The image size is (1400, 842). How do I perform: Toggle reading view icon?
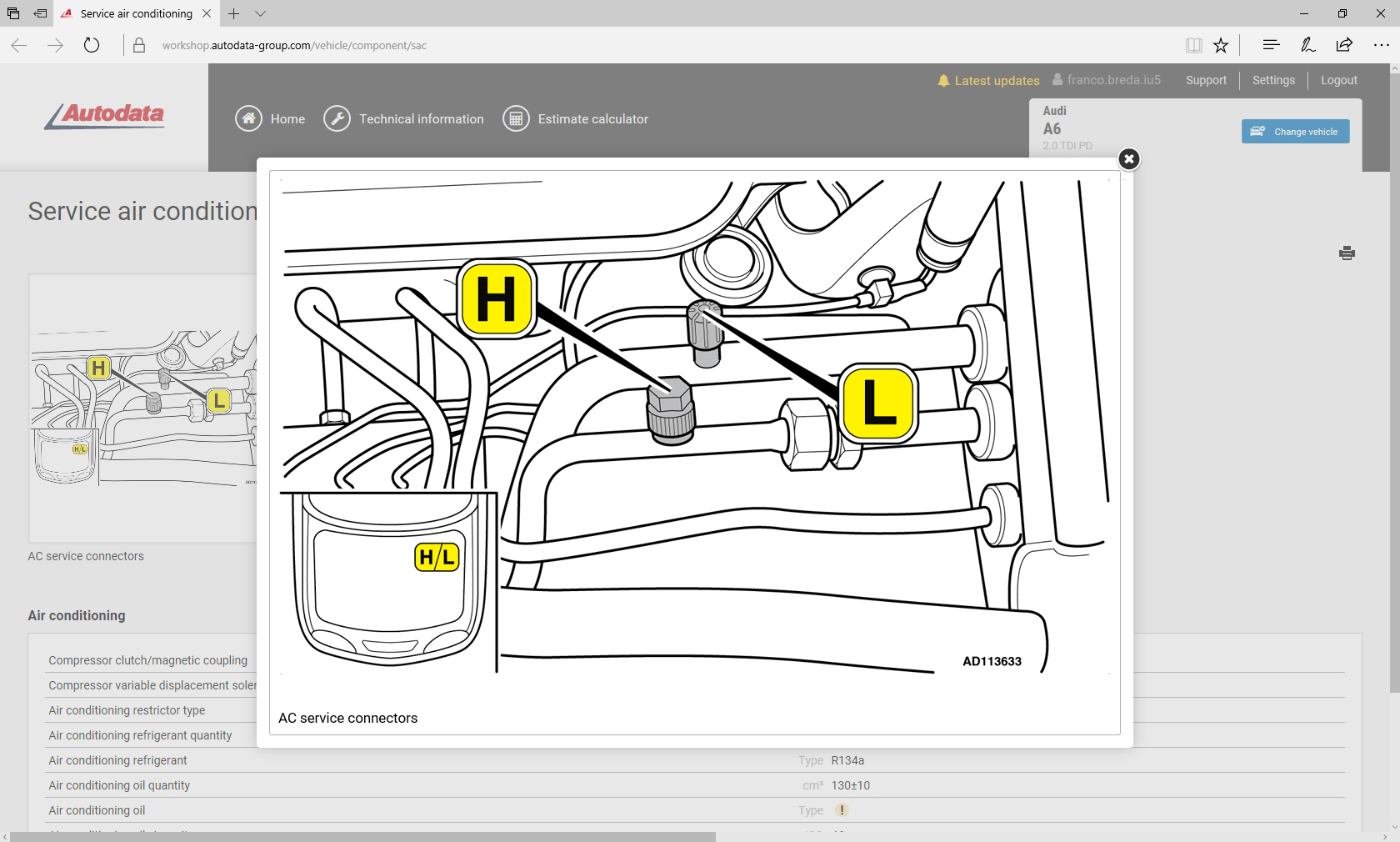click(x=1193, y=45)
